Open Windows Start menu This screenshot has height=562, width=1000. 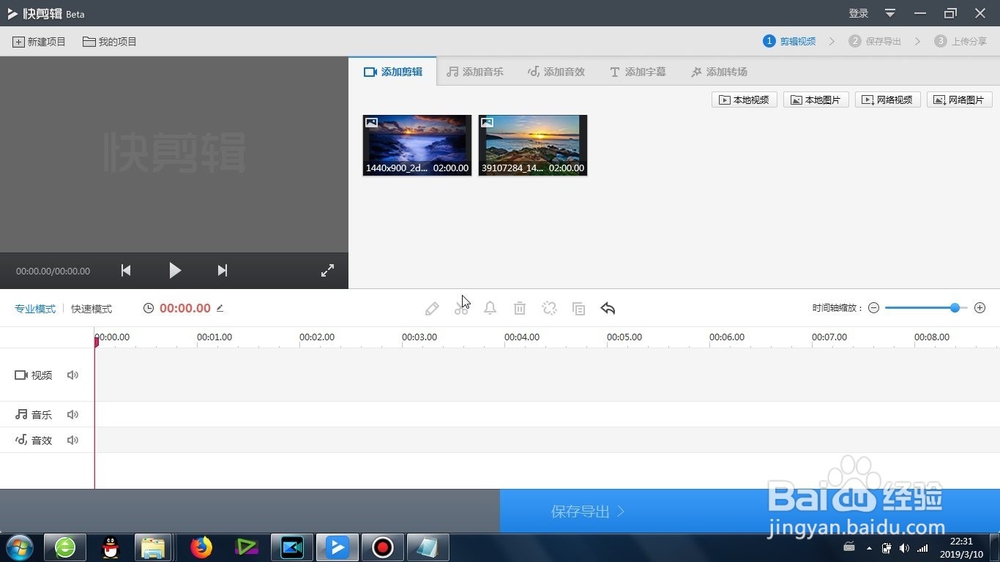pyautogui.click(x=20, y=548)
